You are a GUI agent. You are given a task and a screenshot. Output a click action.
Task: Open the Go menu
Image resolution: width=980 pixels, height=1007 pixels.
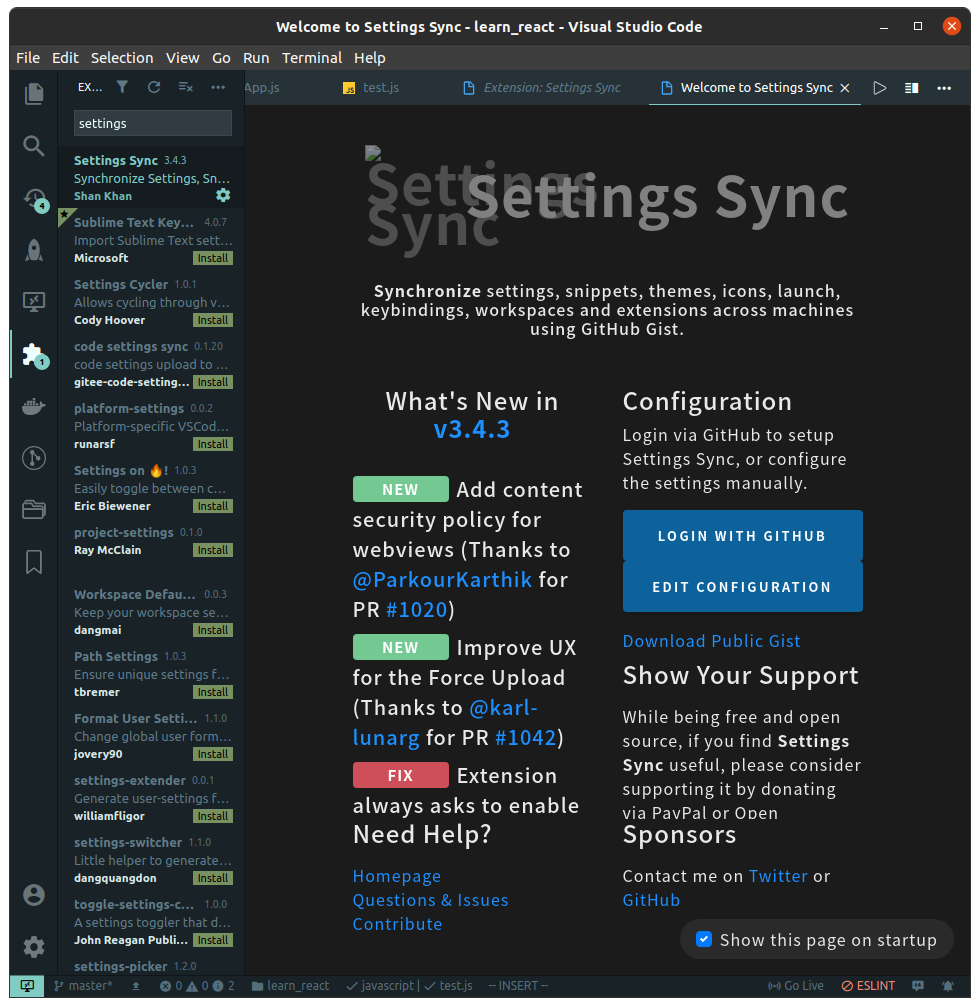pos(221,58)
